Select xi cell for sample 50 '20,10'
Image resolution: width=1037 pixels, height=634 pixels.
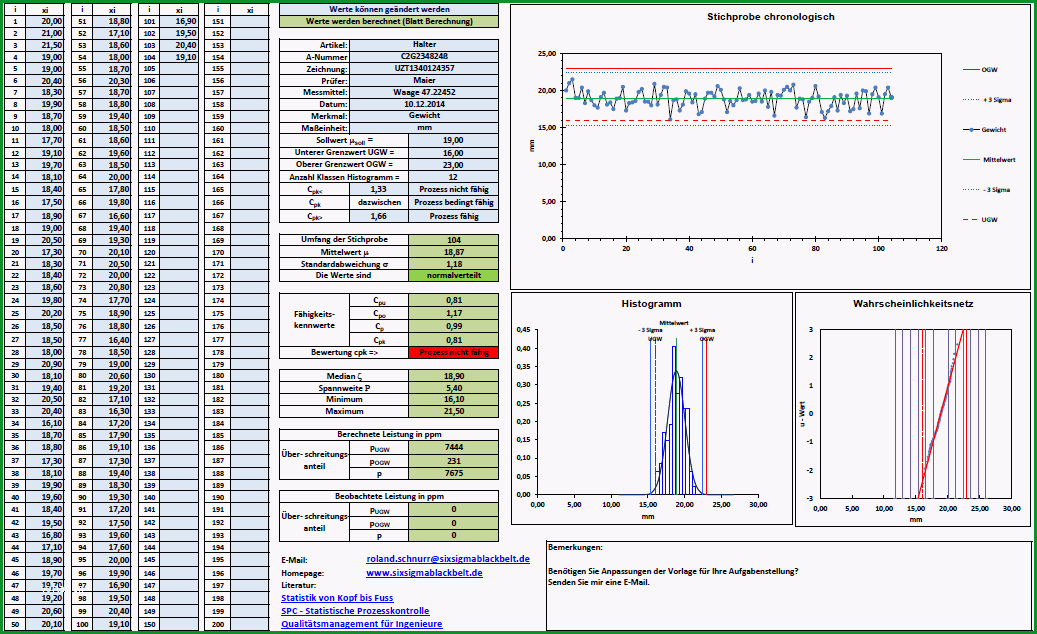click(46, 624)
